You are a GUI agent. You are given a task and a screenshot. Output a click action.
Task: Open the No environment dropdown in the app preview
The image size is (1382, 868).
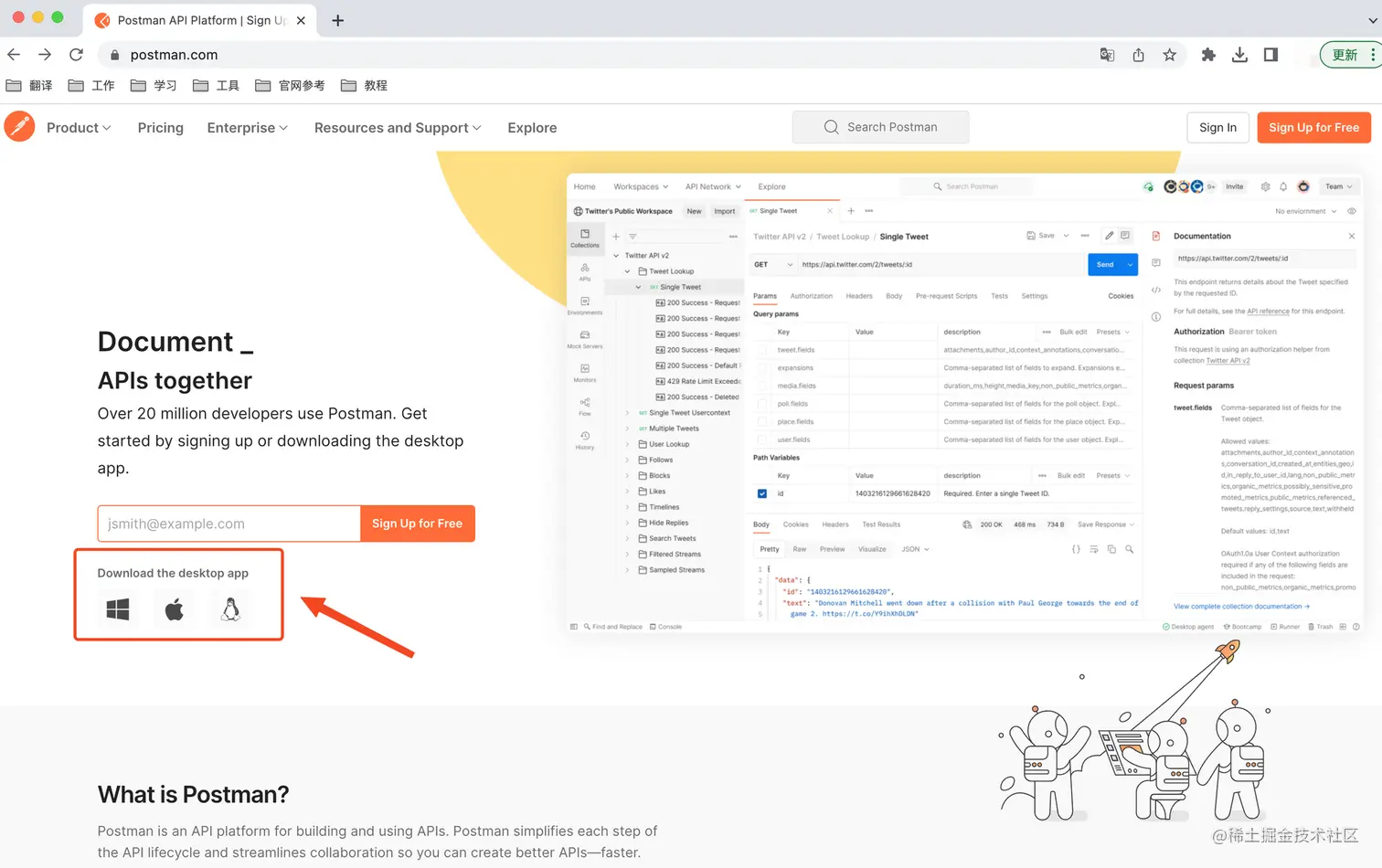point(1306,211)
